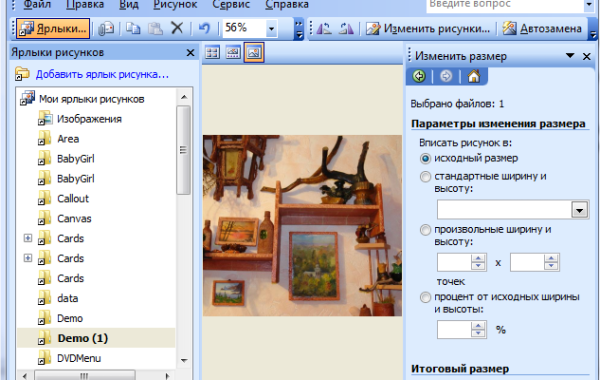The height and width of the screenshot is (380, 600).
Task: Open the Изменить размер pane menu arrow
Action: click(x=570, y=56)
